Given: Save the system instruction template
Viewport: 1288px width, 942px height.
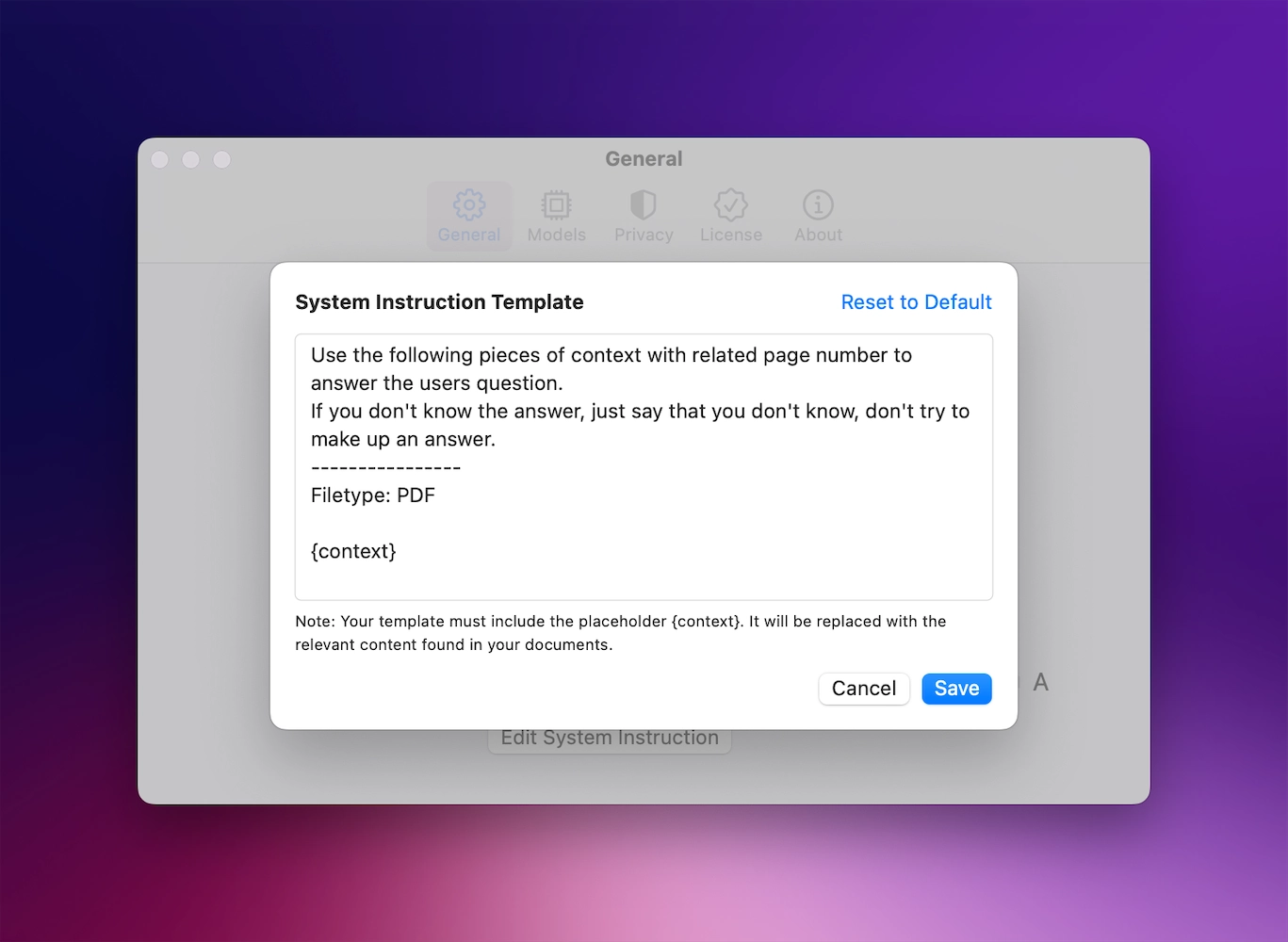Looking at the screenshot, I should pos(956,689).
